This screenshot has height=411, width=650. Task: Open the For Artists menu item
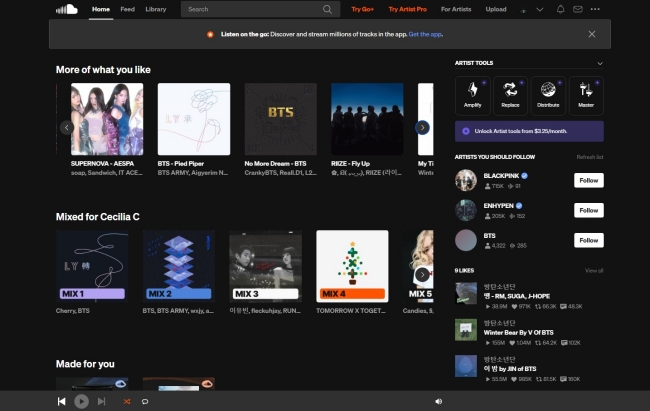456,9
